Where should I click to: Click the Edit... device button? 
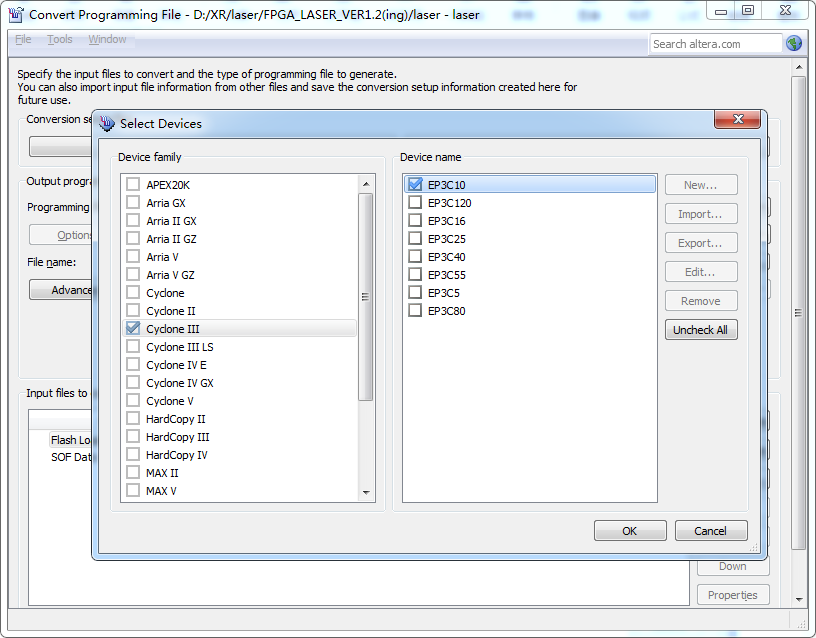pyautogui.click(x=701, y=272)
